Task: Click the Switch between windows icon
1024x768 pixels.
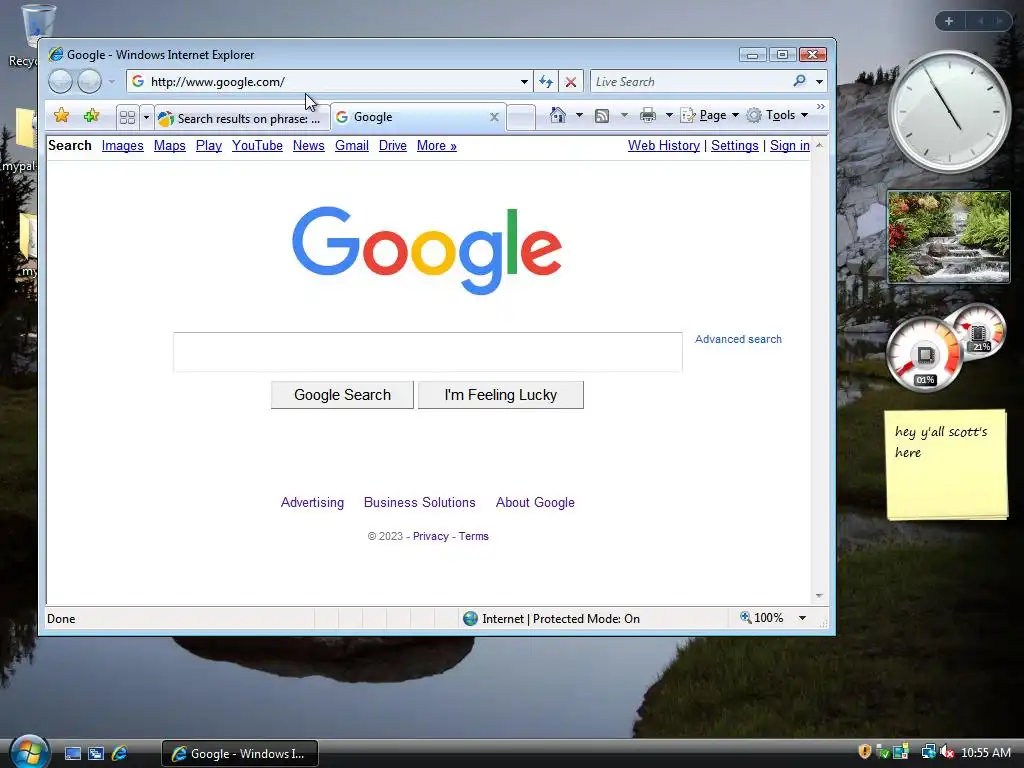Action: pyautogui.click(x=96, y=754)
